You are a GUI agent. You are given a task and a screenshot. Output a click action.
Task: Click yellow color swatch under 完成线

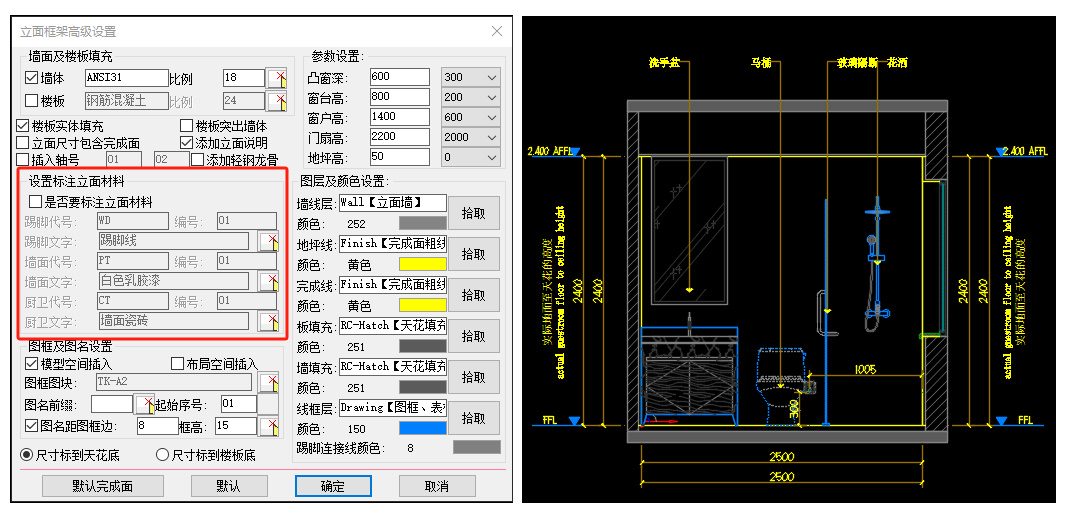tap(422, 306)
